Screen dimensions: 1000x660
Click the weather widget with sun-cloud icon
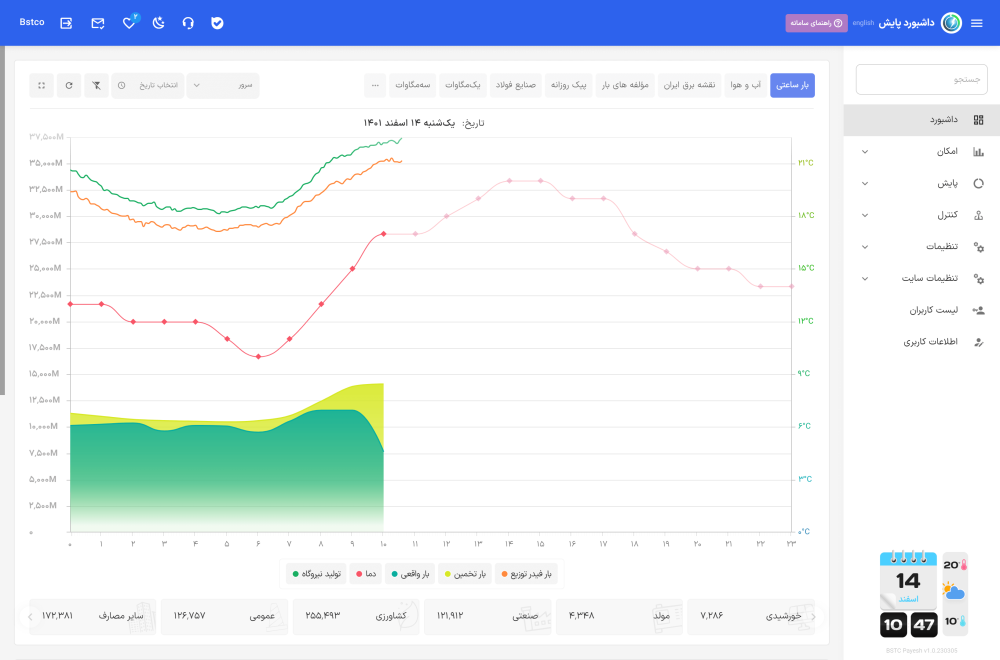point(955,593)
